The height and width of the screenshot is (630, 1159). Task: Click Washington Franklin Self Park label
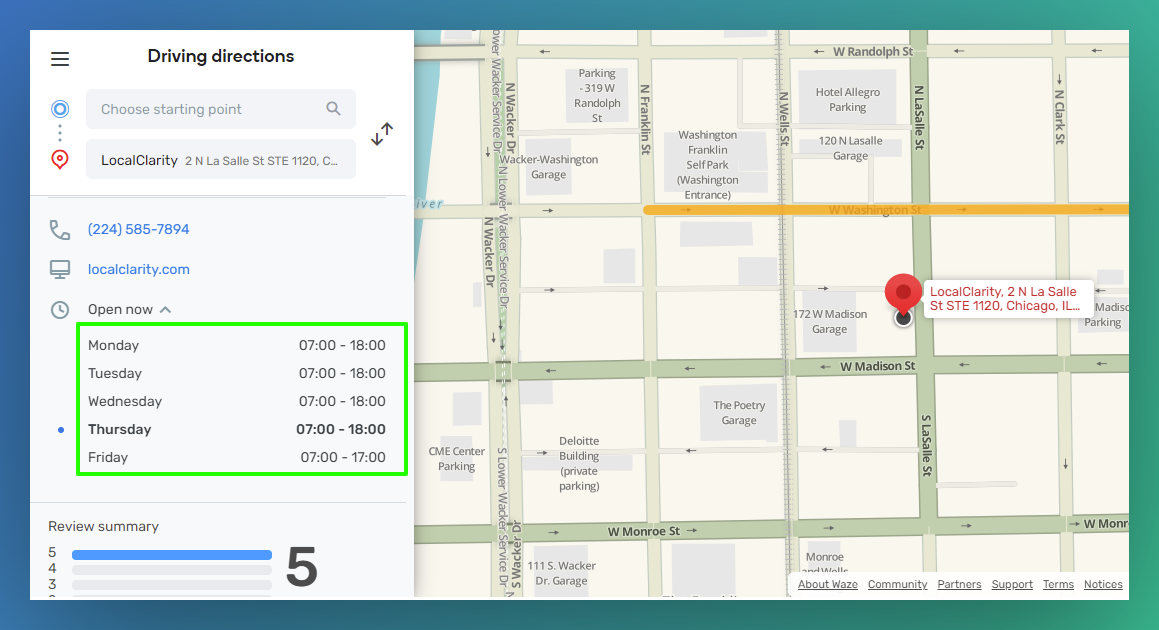coord(707,165)
